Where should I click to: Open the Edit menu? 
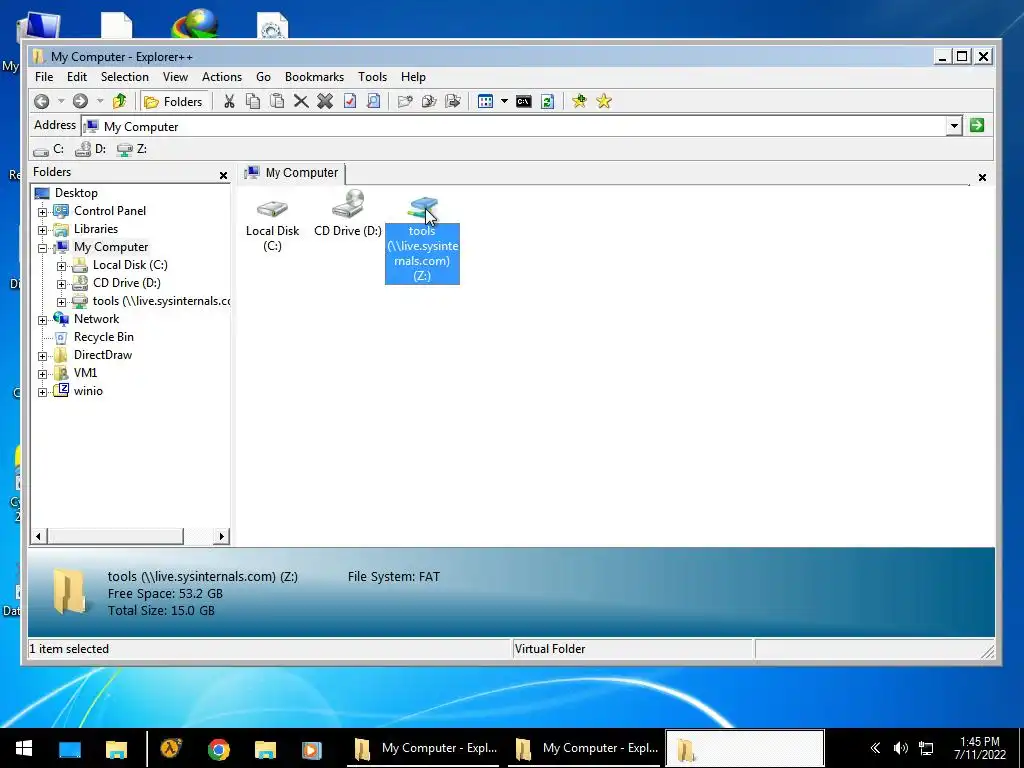click(76, 76)
